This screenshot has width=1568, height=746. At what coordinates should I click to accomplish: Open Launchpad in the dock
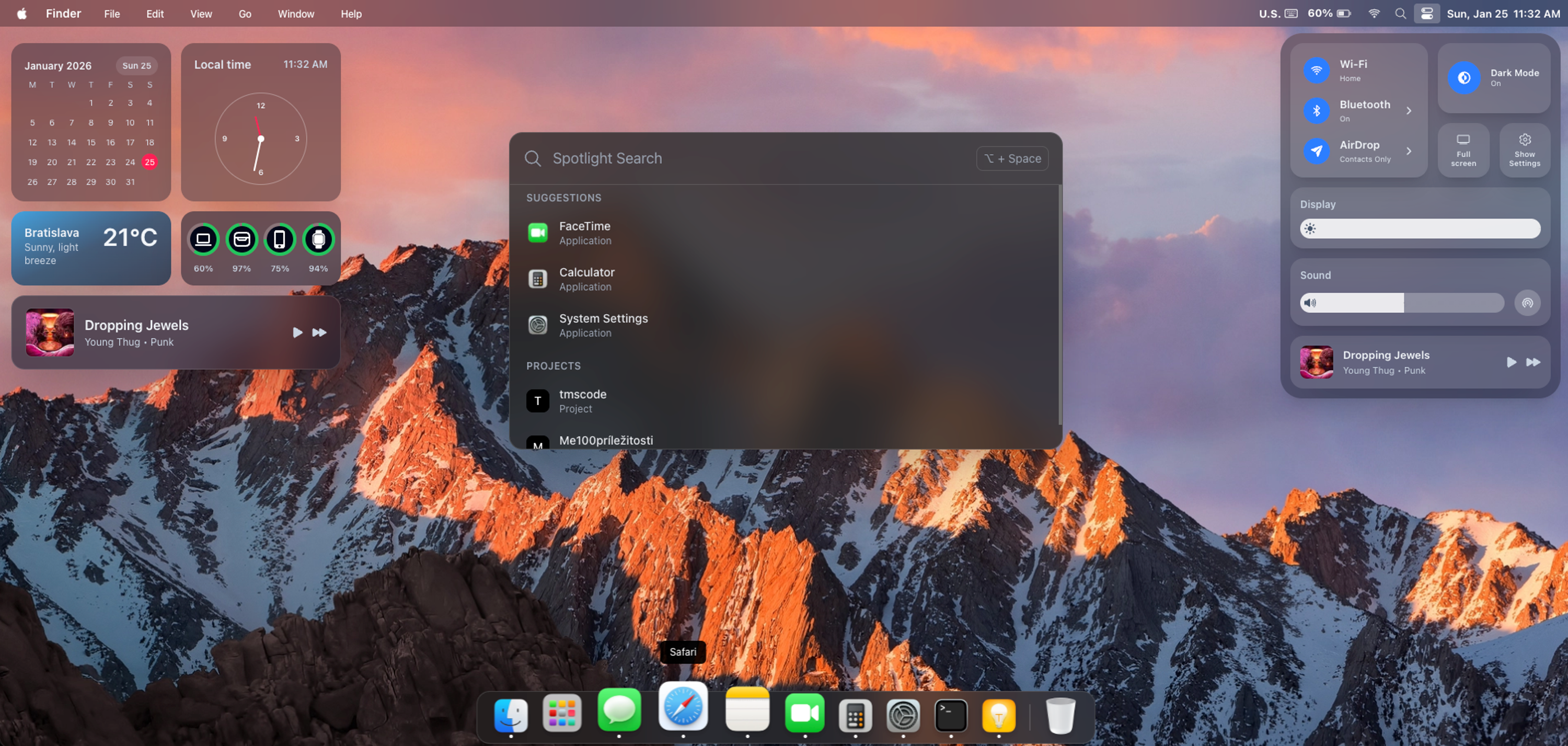pos(561,714)
